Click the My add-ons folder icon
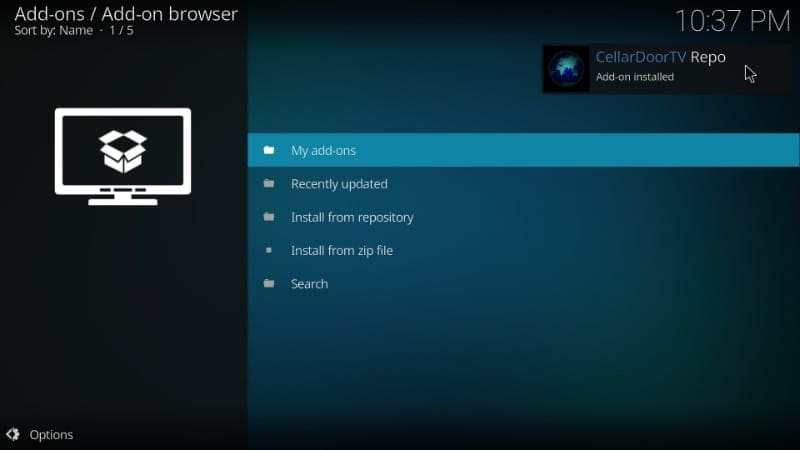Image resolution: width=800 pixels, height=450 pixels. click(269, 150)
